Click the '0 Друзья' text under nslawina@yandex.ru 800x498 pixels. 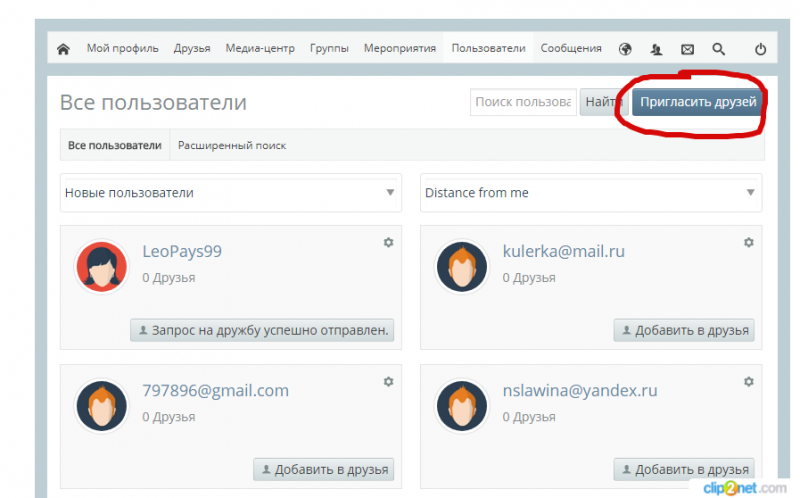pos(529,417)
